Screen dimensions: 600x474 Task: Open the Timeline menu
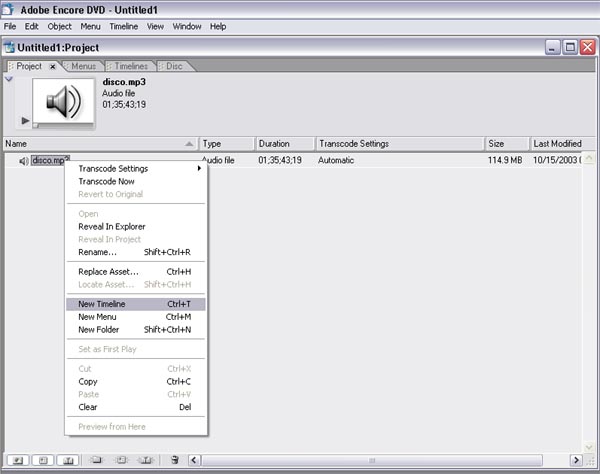(124, 26)
